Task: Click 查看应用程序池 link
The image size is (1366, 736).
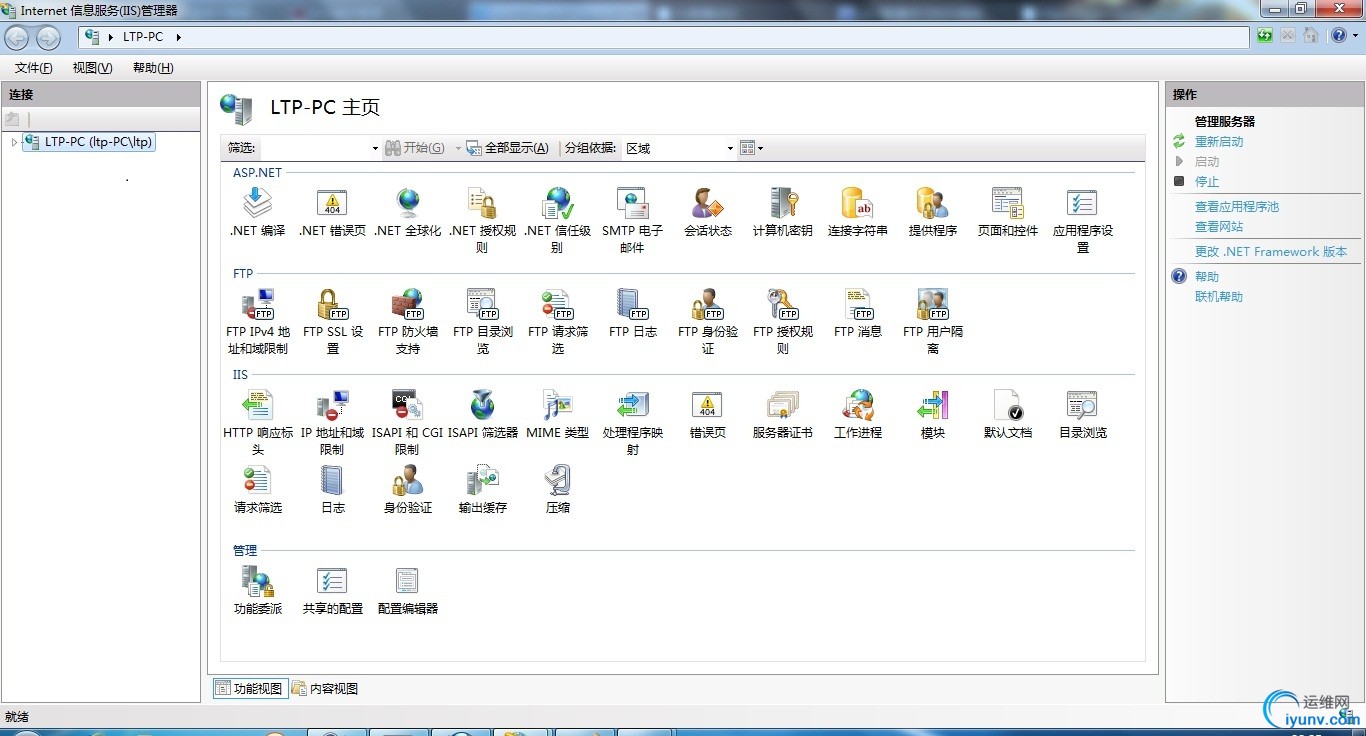Action: pyautogui.click(x=1237, y=207)
